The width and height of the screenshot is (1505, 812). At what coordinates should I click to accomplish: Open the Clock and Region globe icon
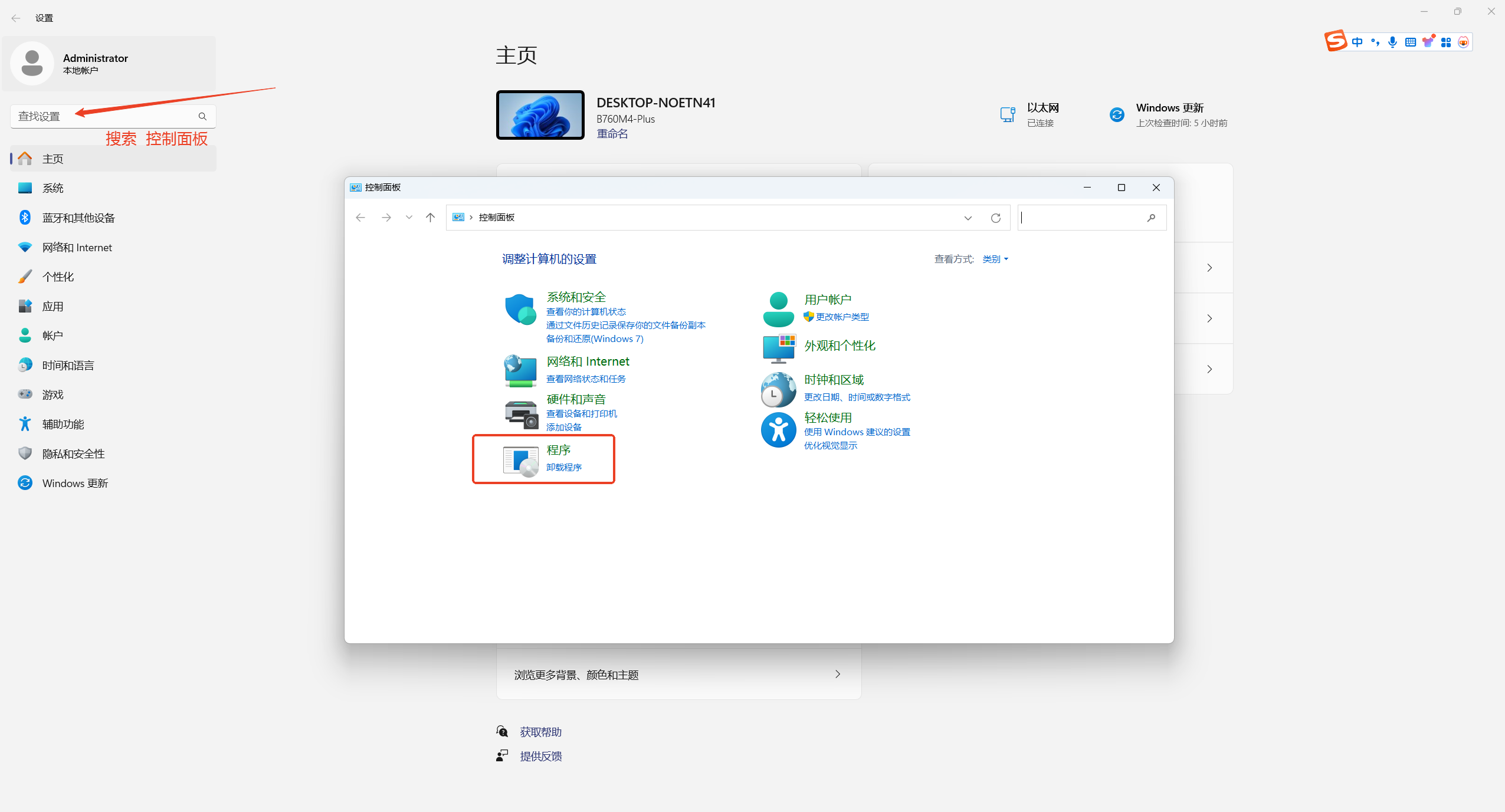[x=778, y=390]
